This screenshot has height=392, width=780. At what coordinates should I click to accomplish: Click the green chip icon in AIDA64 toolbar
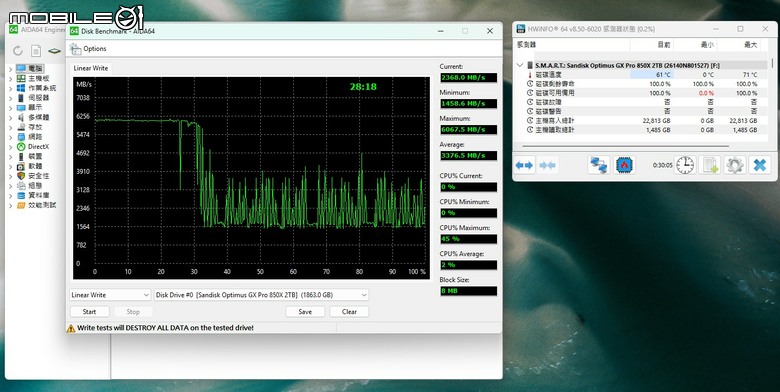click(54, 51)
